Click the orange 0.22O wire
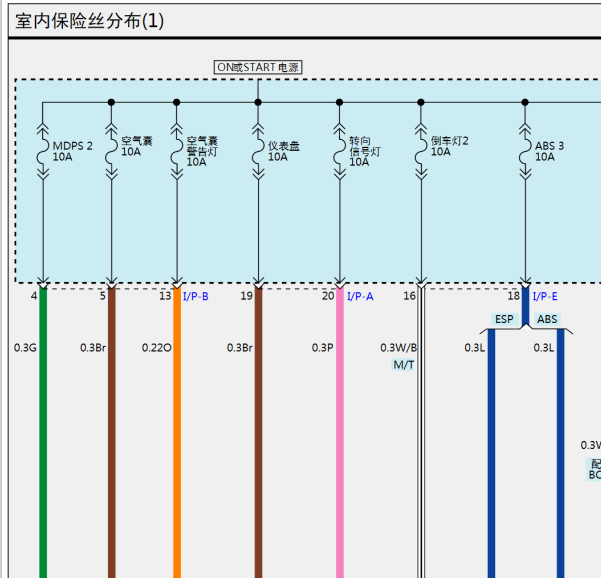601x578 pixels. (177, 432)
